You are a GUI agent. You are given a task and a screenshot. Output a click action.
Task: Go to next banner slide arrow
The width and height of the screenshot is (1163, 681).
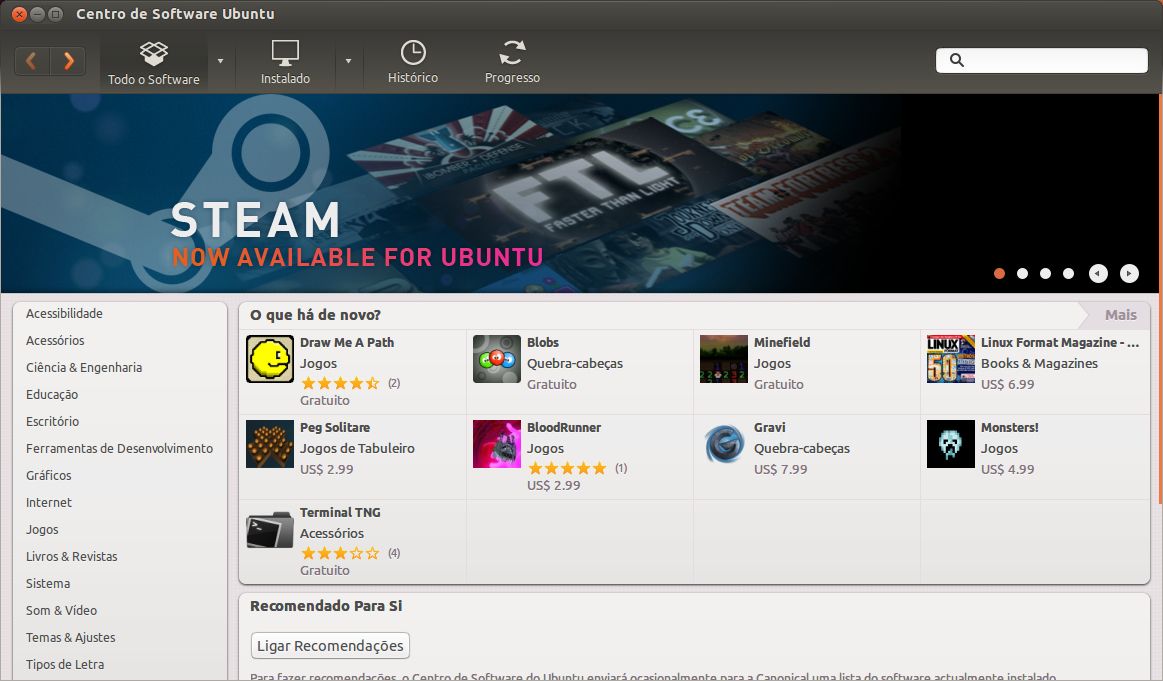tap(1129, 273)
